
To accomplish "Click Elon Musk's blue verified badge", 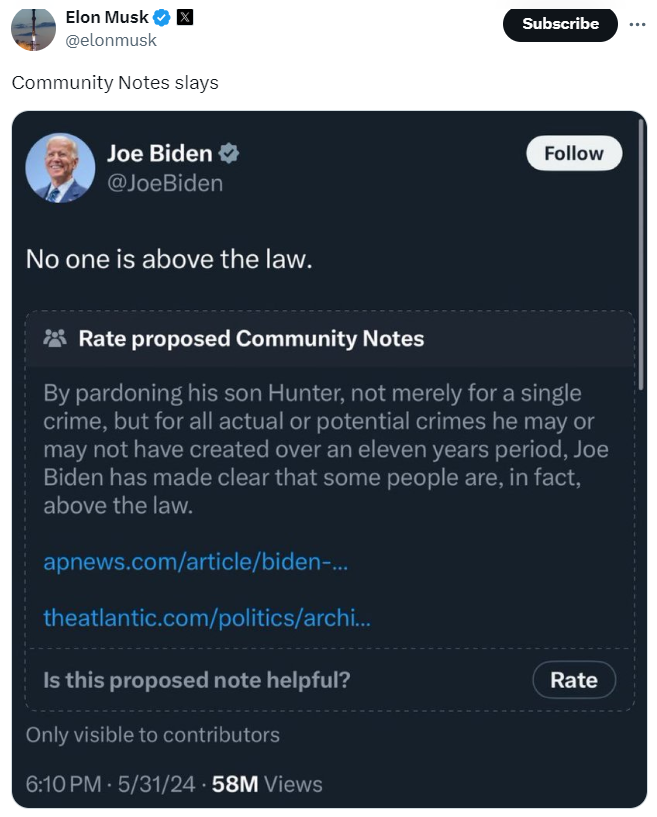I will (162, 18).
